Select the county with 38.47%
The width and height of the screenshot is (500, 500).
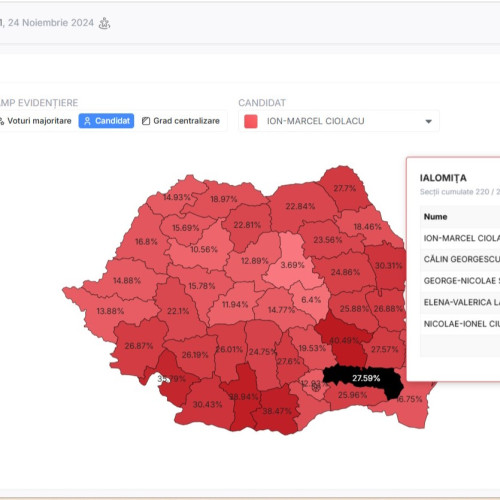point(277,411)
